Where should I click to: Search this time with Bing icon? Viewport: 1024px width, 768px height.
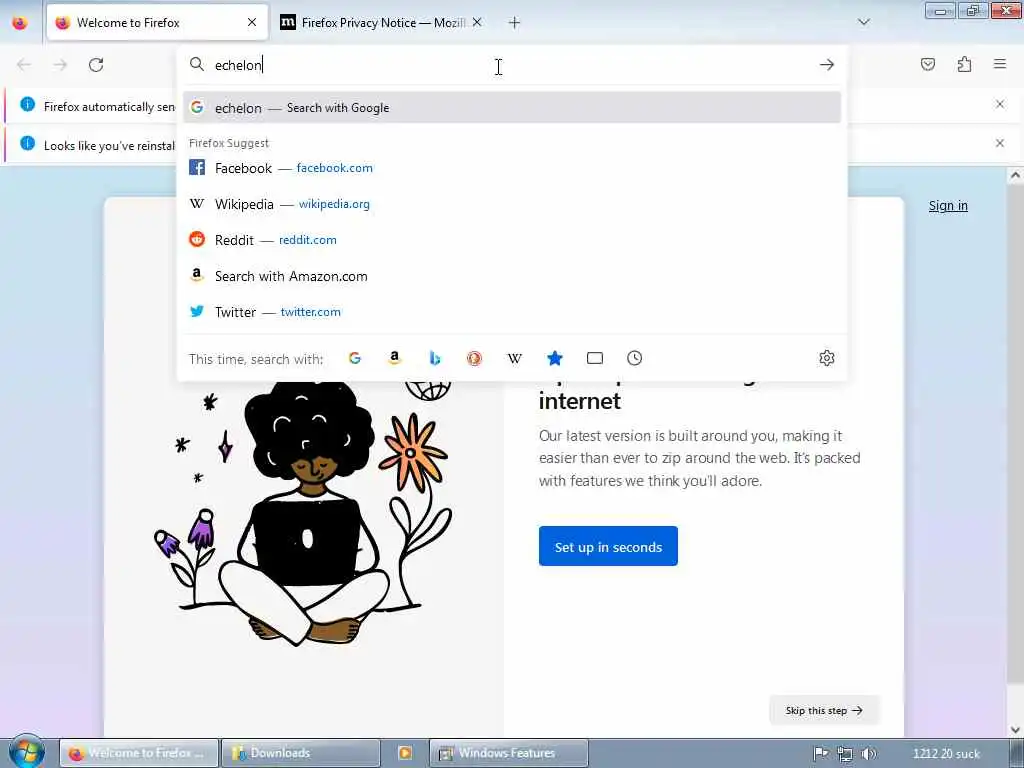click(x=434, y=358)
